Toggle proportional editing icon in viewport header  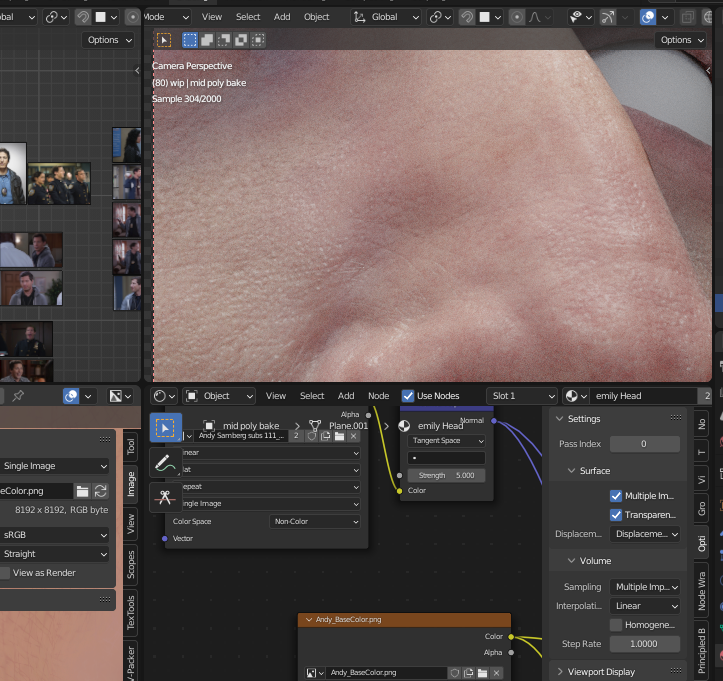[517, 17]
